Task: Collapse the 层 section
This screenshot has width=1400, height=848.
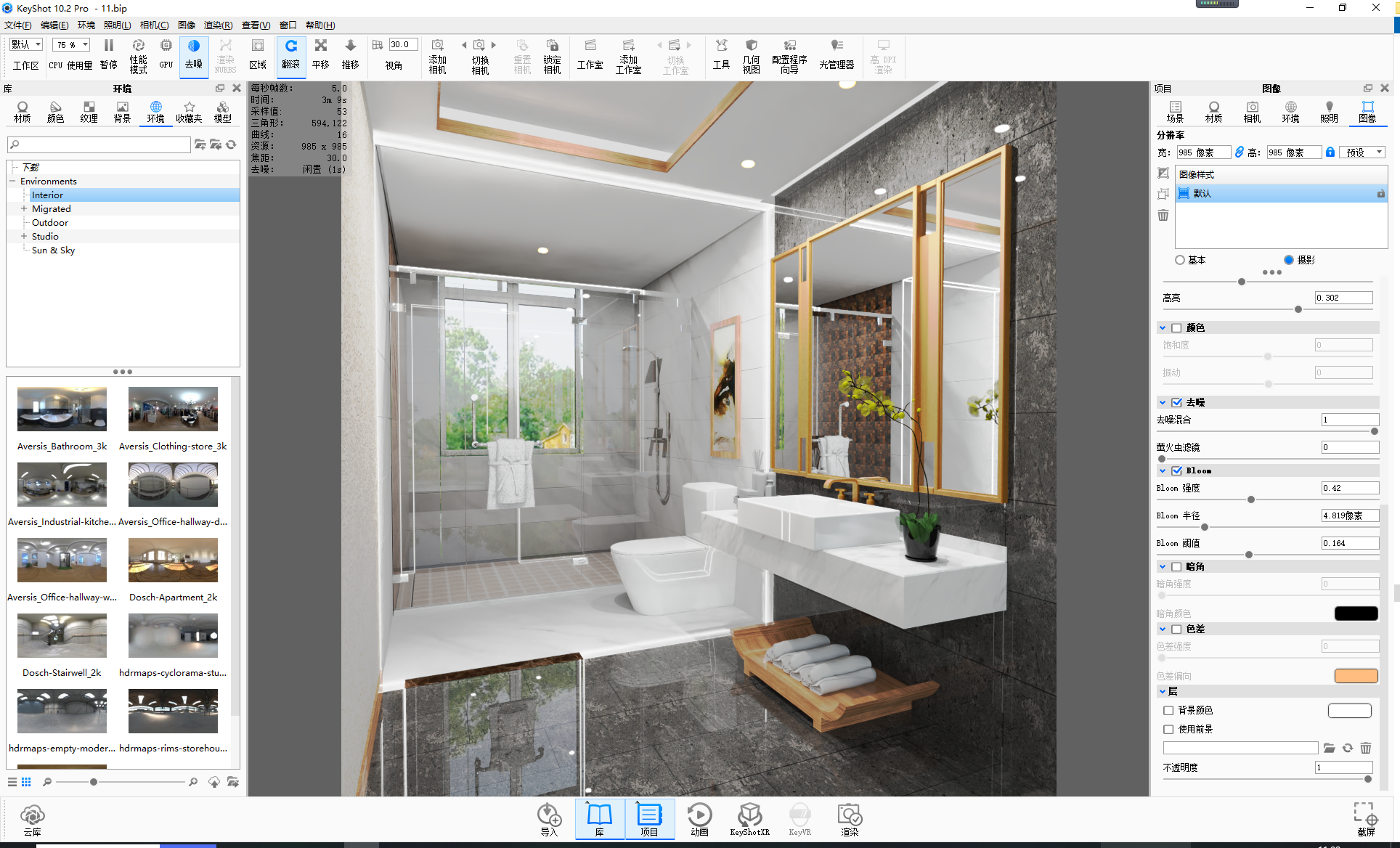Action: click(x=1163, y=691)
